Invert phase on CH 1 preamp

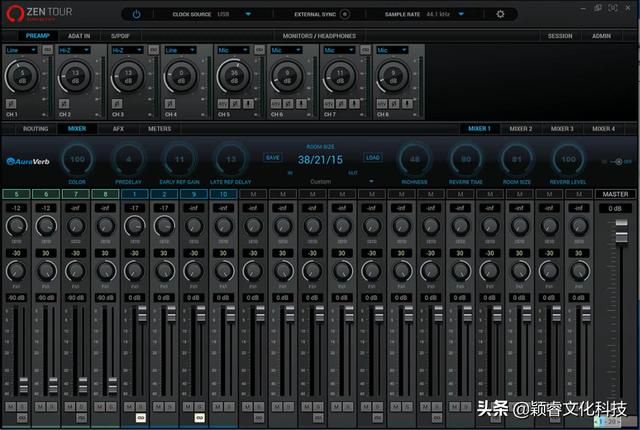coord(11,104)
